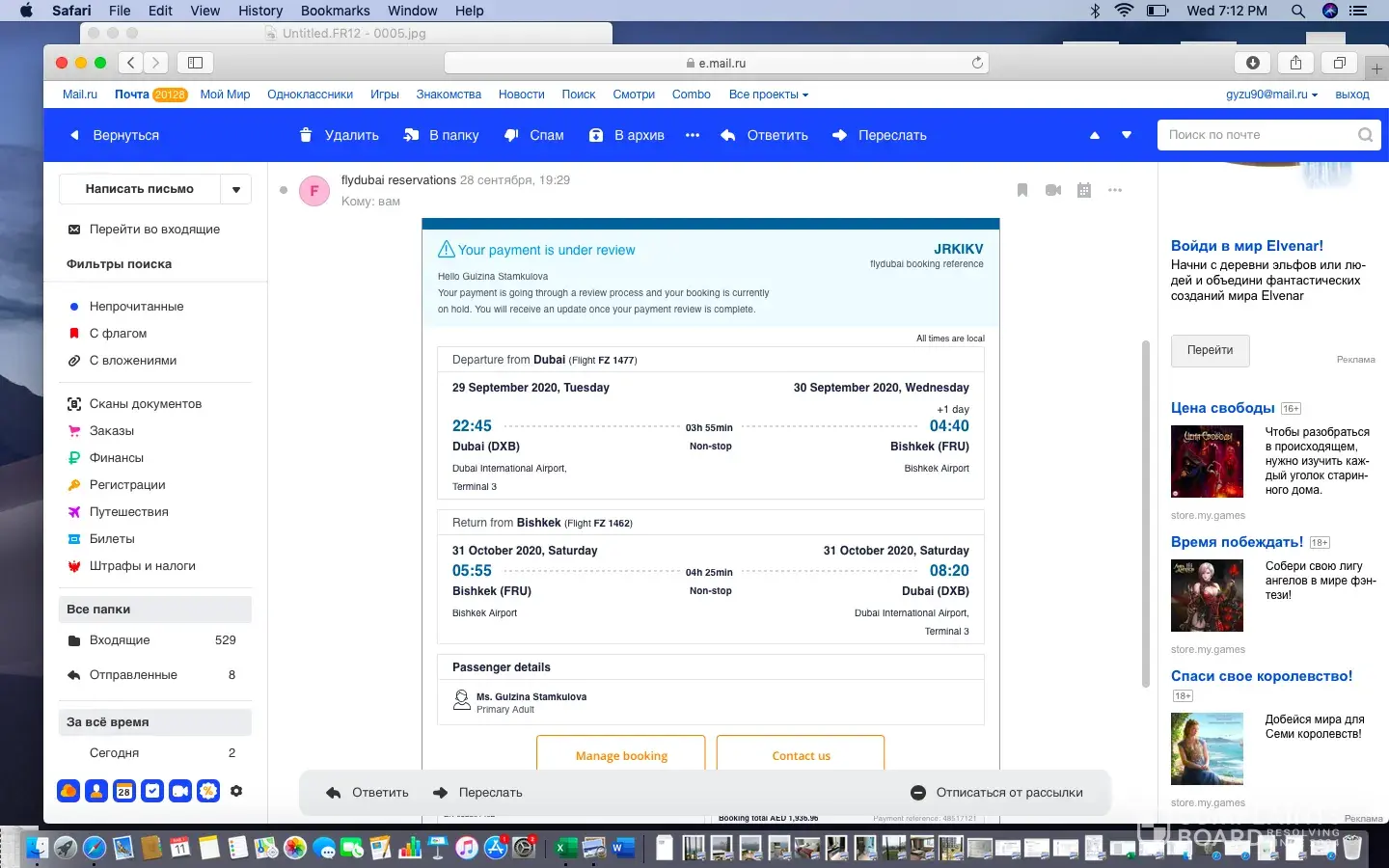Screen dimensions: 1389x868
Task: Click the Safari sidebar toggle button
Action: point(195,63)
